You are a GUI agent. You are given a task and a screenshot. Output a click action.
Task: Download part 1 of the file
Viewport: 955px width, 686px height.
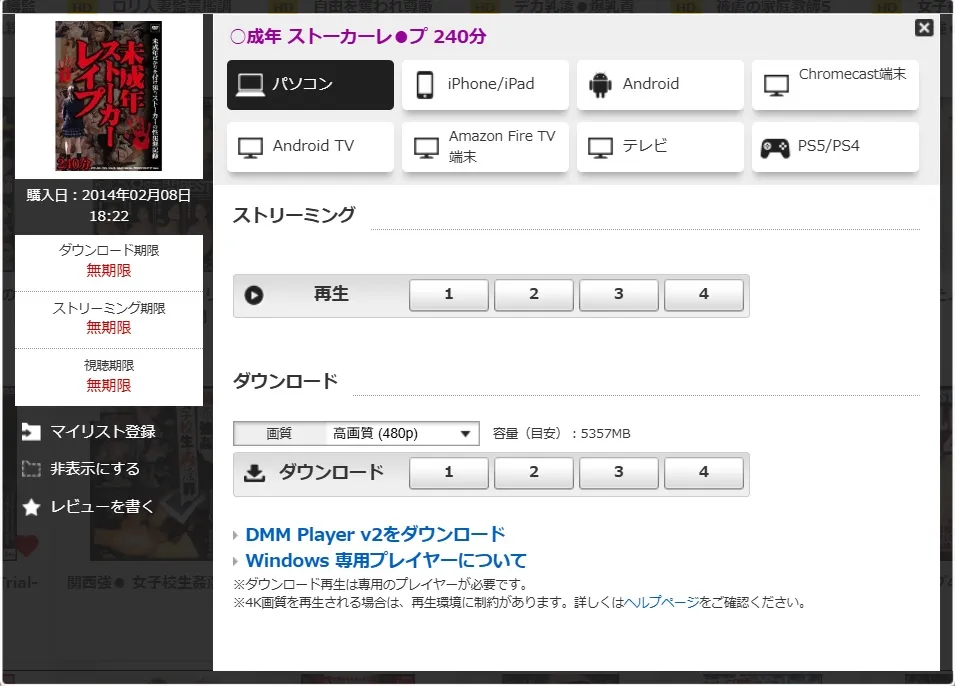click(x=449, y=473)
